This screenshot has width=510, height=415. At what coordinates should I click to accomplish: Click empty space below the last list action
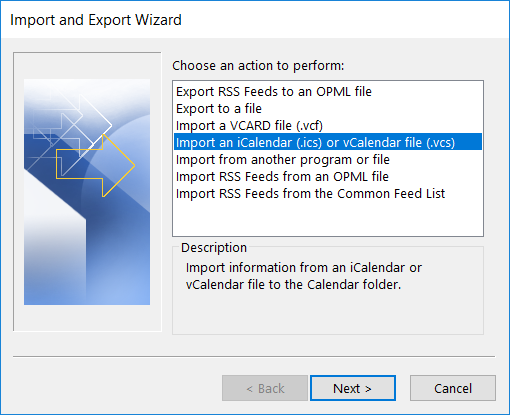coord(328,218)
